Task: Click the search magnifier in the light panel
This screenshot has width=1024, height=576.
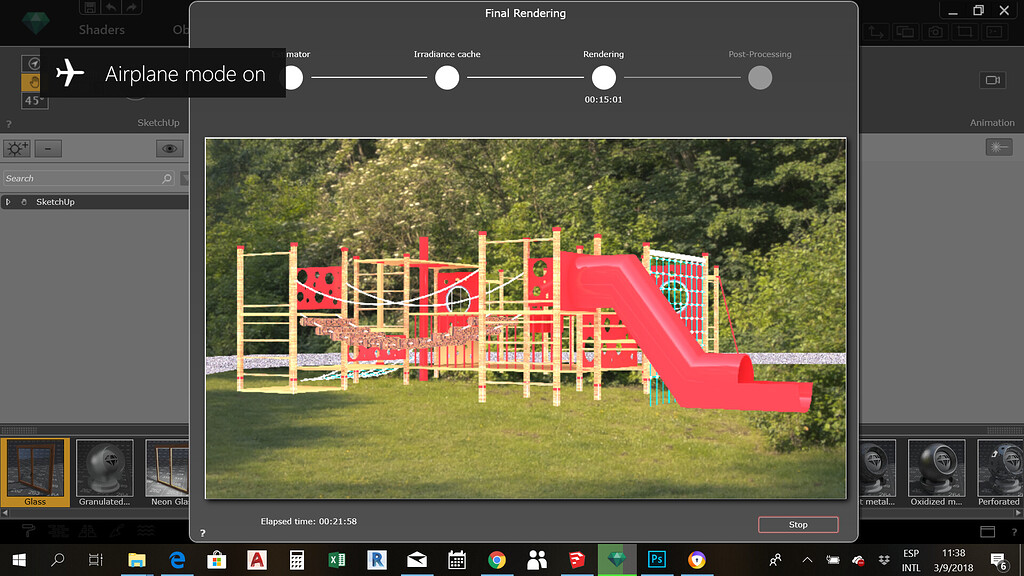Action: (x=166, y=178)
